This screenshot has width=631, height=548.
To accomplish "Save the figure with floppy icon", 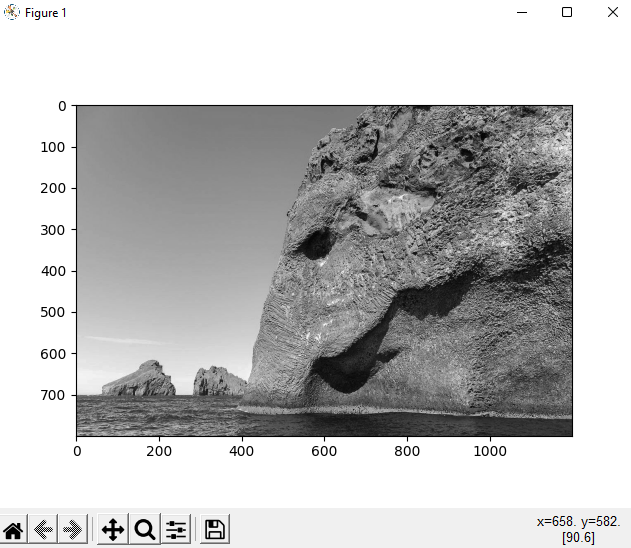I will click(214, 529).
